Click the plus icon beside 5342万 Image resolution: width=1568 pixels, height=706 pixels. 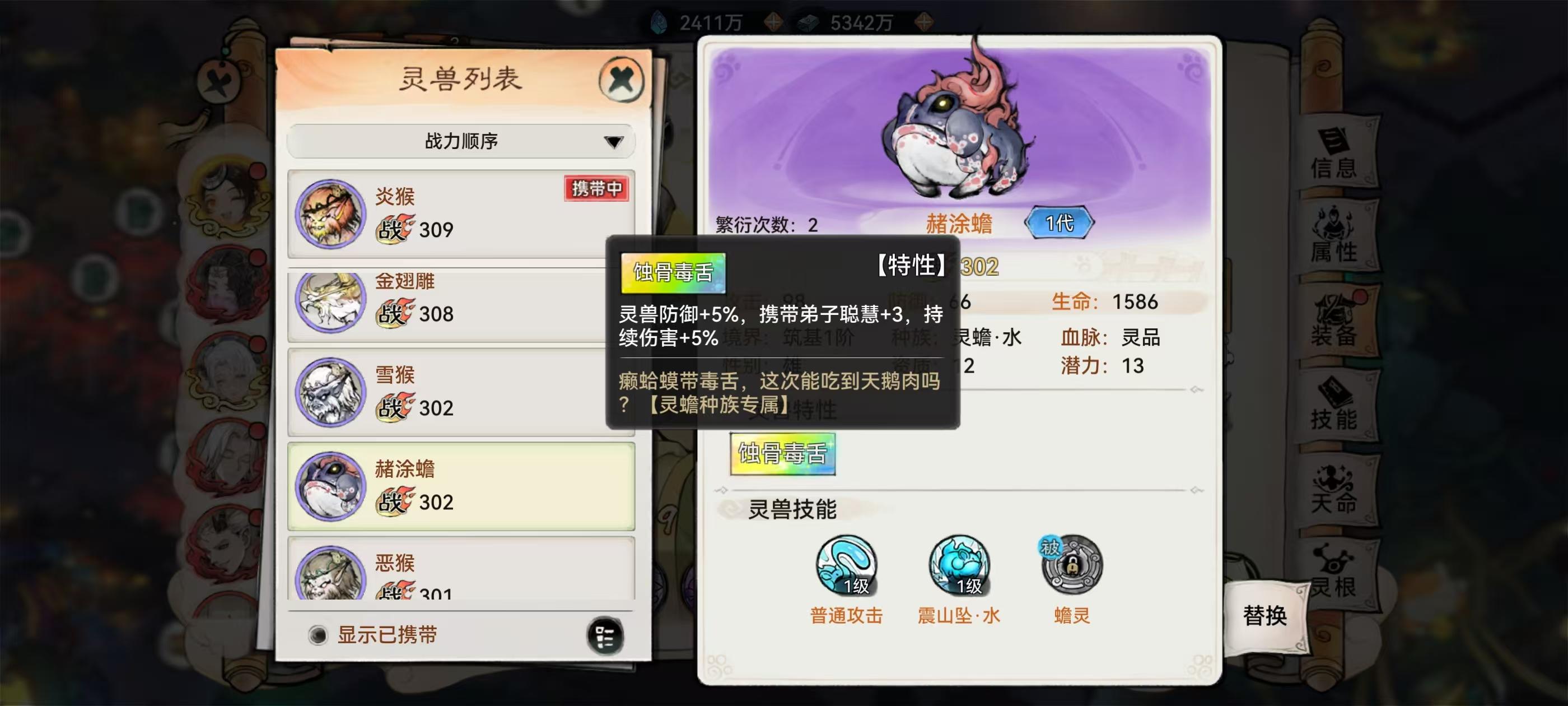click(924, 22)
